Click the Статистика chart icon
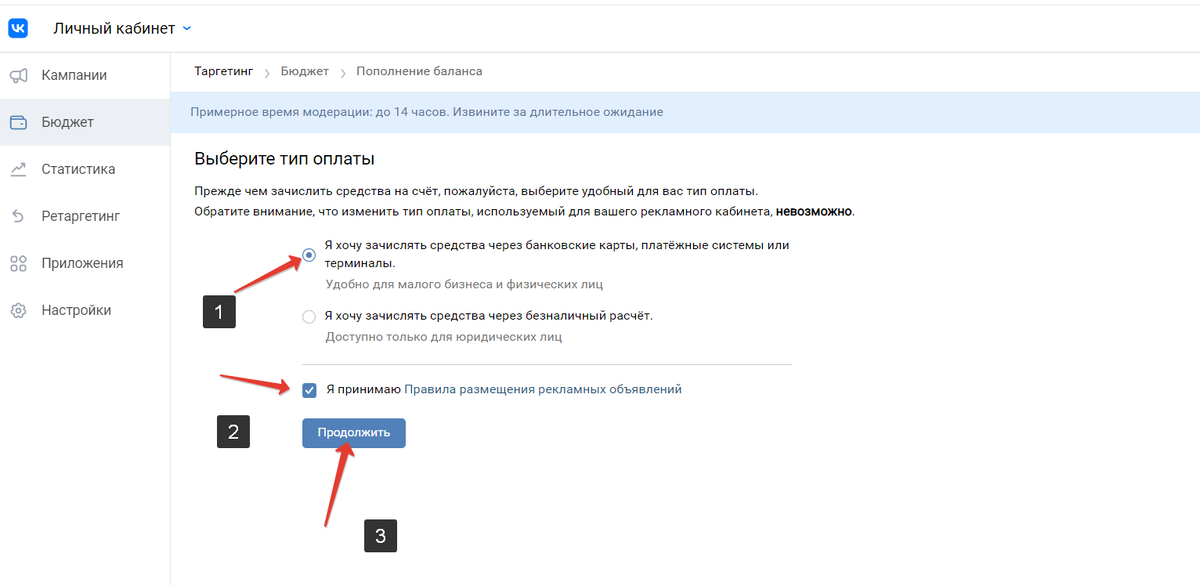Viewport: 1200px width, 586px height. pyautogui.click(x=18, y=169)
